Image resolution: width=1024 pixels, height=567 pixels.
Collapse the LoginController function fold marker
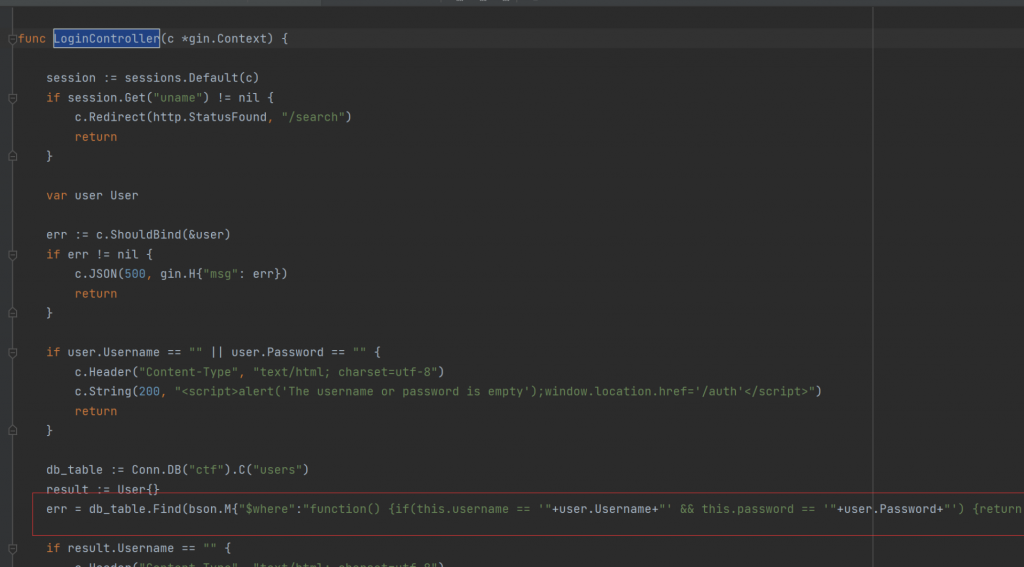click(x=12, y=39)
